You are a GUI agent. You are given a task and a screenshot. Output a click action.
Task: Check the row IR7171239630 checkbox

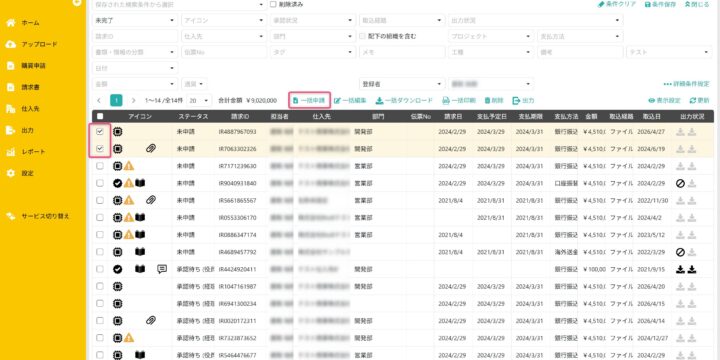[100, 166]
